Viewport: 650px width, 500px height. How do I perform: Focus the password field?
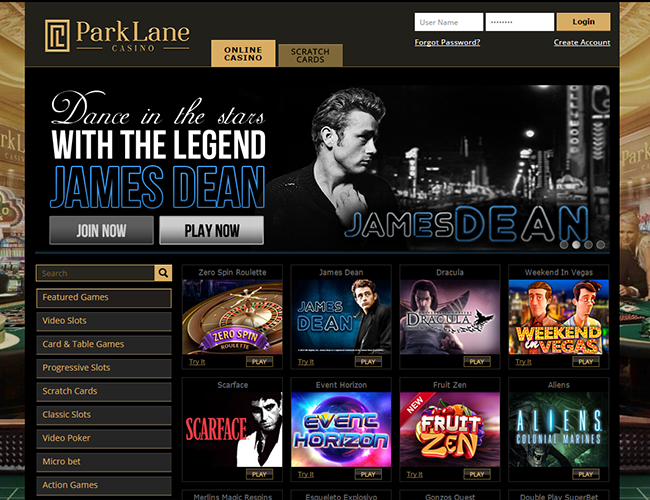(520, 22)
